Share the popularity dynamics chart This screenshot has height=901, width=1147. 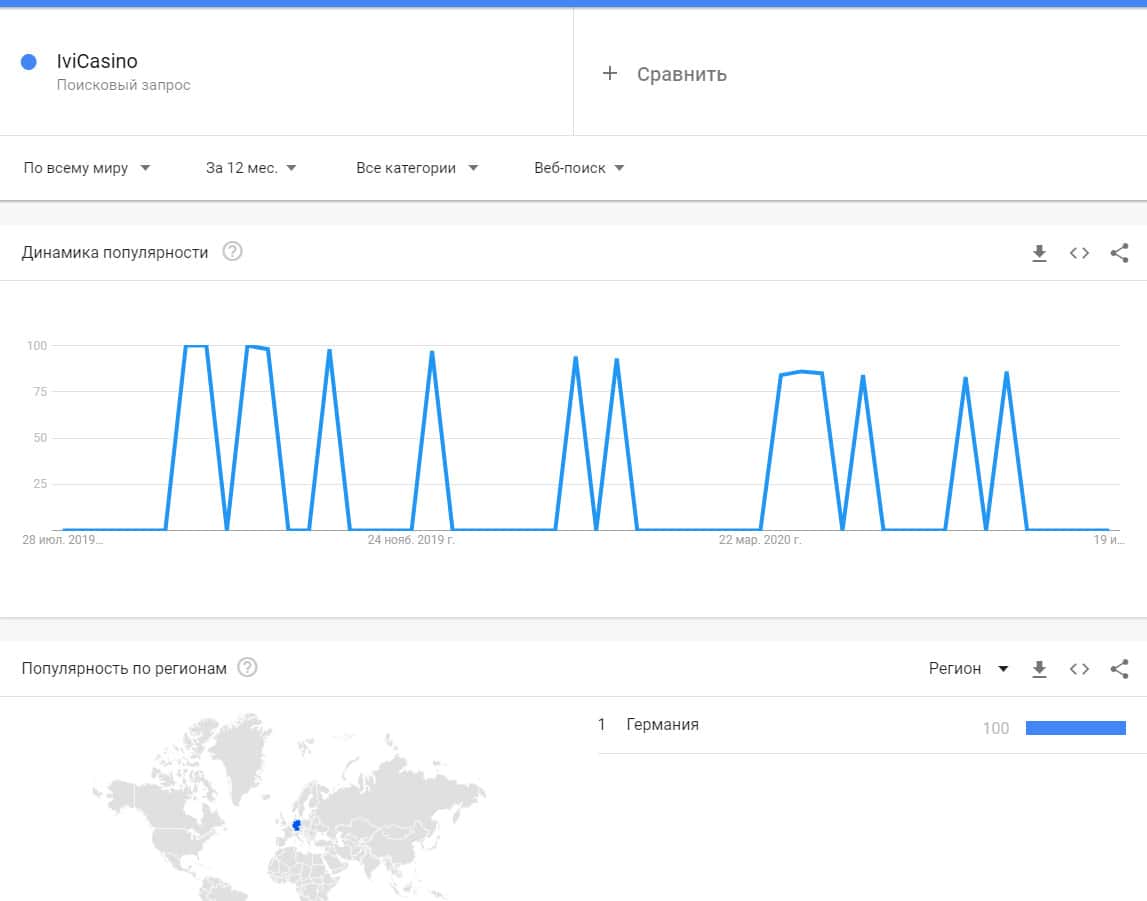tap(1119, 253)
